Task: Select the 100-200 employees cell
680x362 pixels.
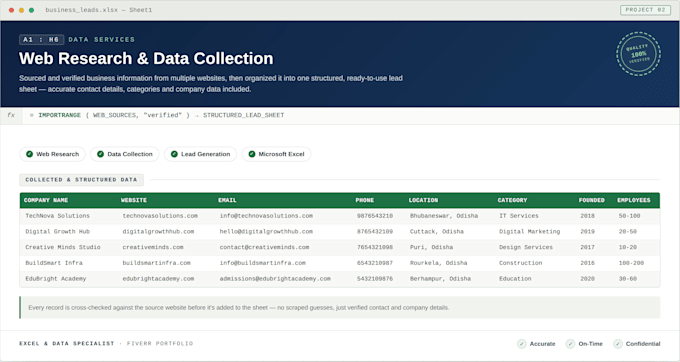Action: pos(631,263)
